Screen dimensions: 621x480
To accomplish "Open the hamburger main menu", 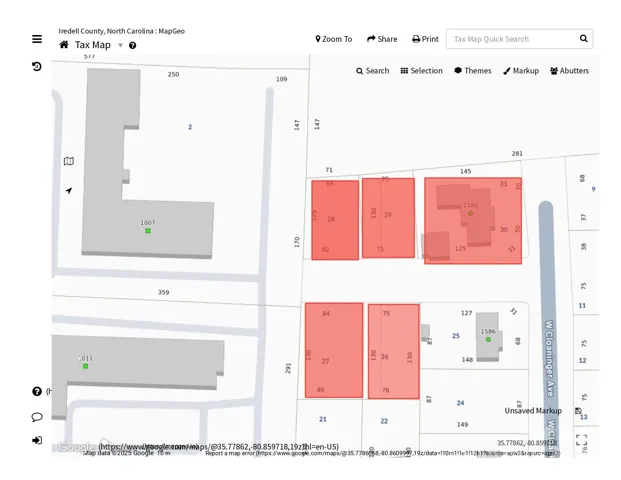I will (x=37, y=39).
